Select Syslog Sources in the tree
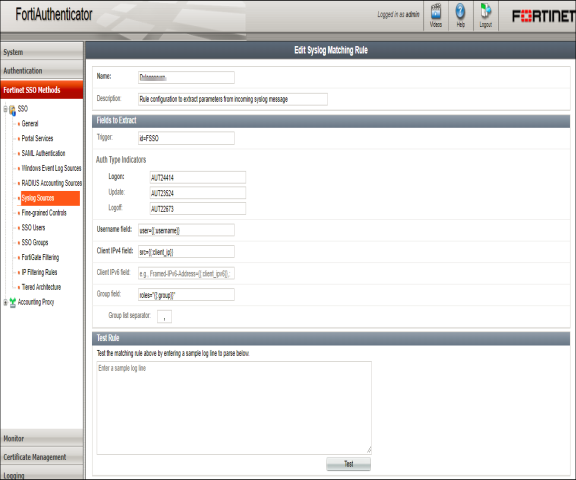Image resolution: width=576 pixels, height=480 pixels. (50, 198)
